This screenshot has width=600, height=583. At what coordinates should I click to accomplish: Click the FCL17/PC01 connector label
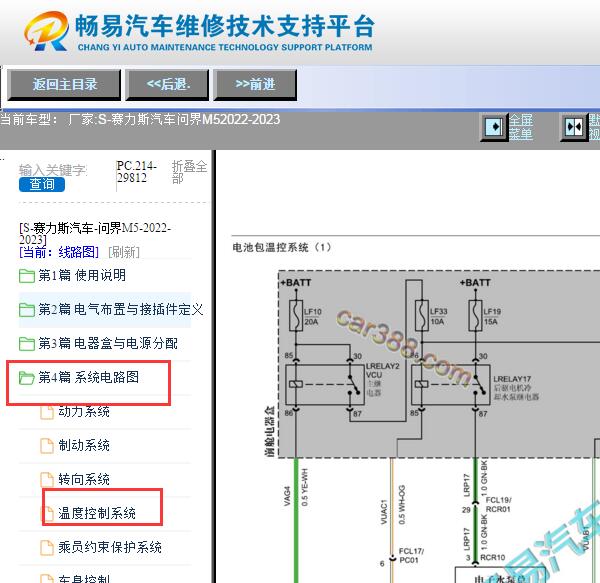(x=411, y=555)
